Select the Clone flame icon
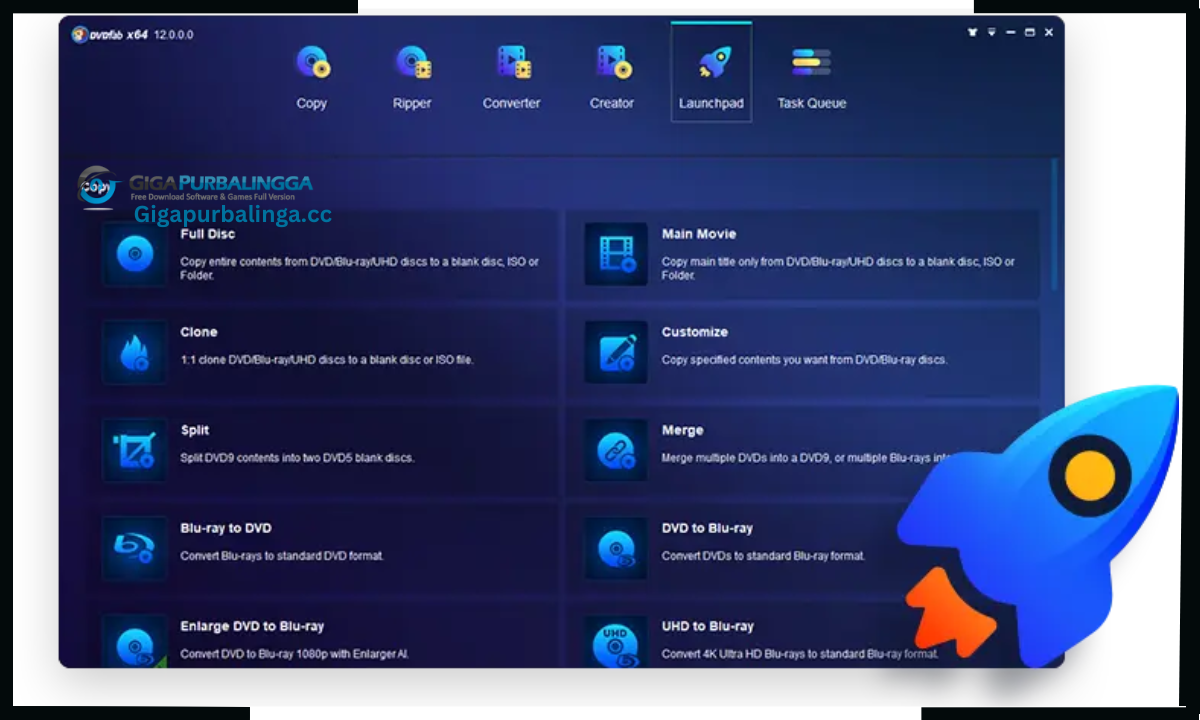 click(135, 352)
